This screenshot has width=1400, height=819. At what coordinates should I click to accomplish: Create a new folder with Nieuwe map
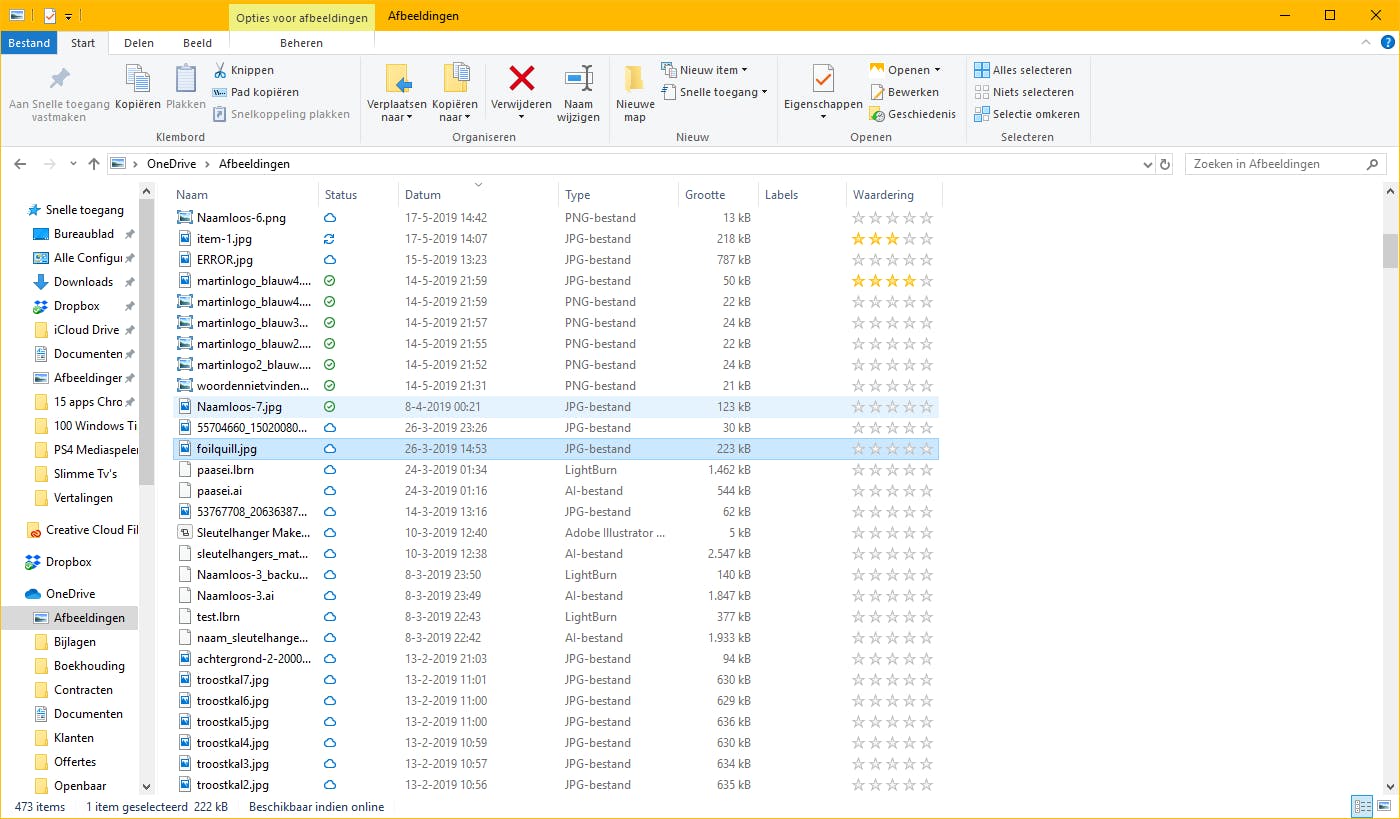point(635,80)
